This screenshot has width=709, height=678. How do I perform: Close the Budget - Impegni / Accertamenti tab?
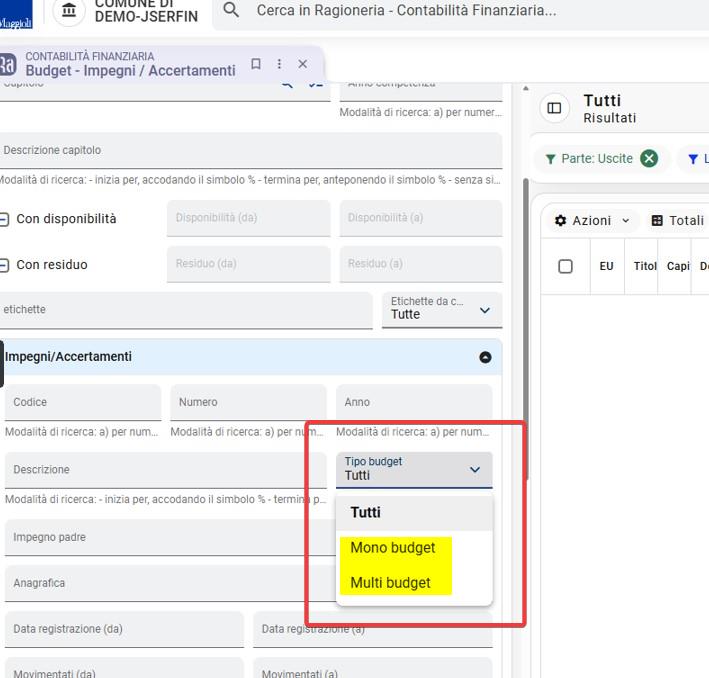click(303, 64)
